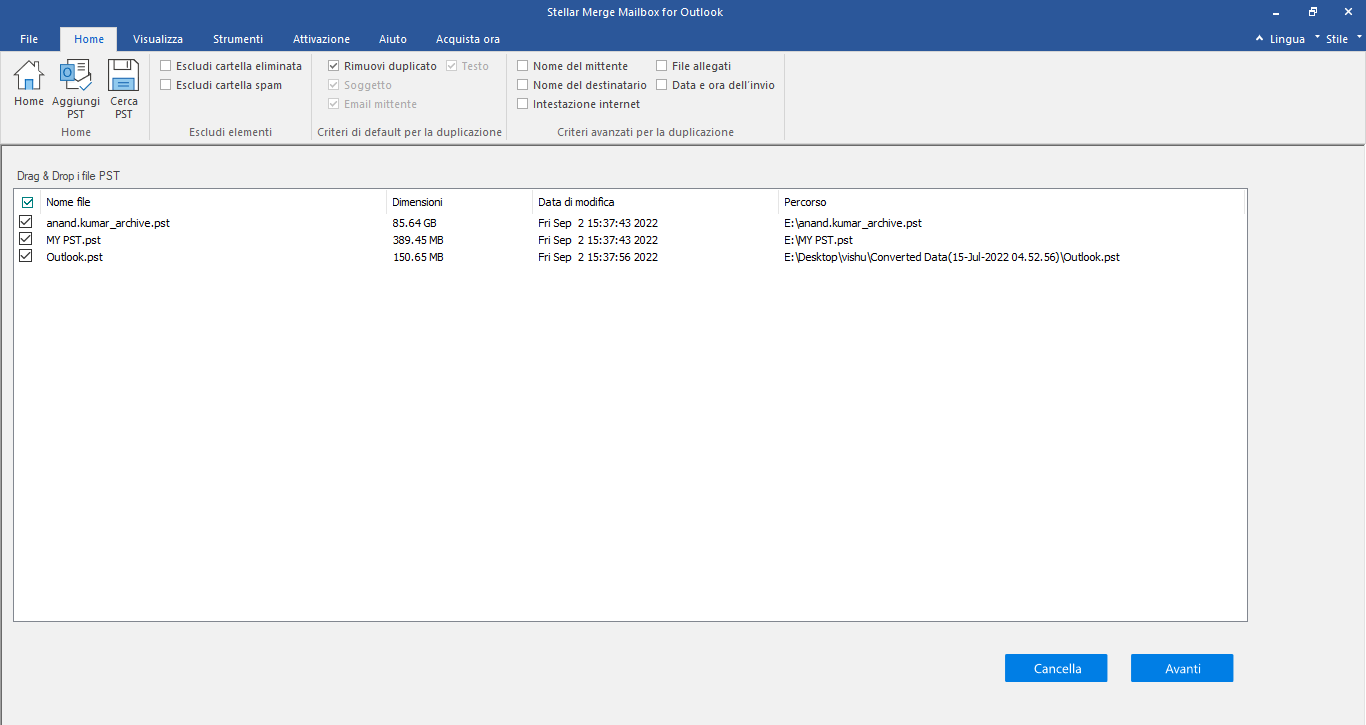
Task: Select the MY PST.pst file name
Action: (73, 240)
